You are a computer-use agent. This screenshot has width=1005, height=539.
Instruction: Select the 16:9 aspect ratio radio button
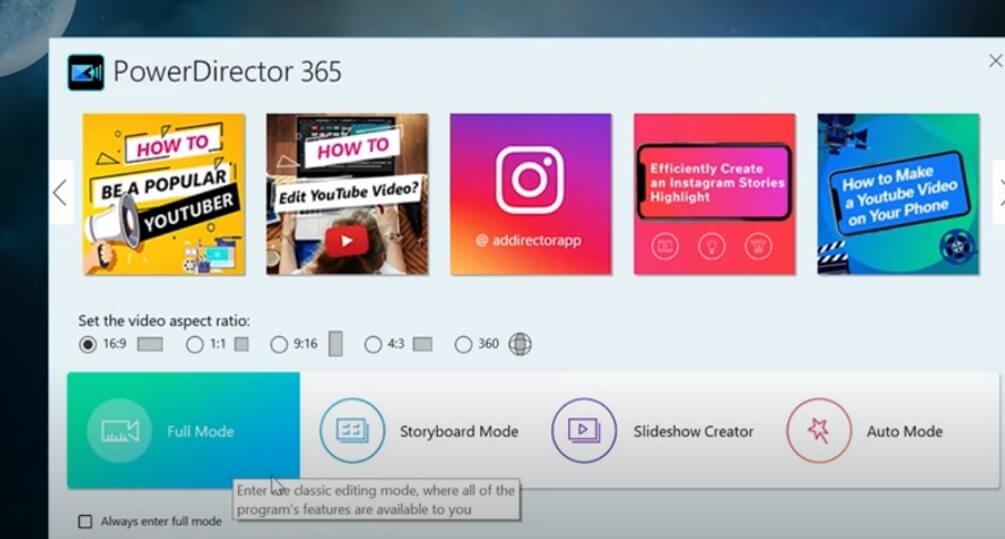coord(88,345)
